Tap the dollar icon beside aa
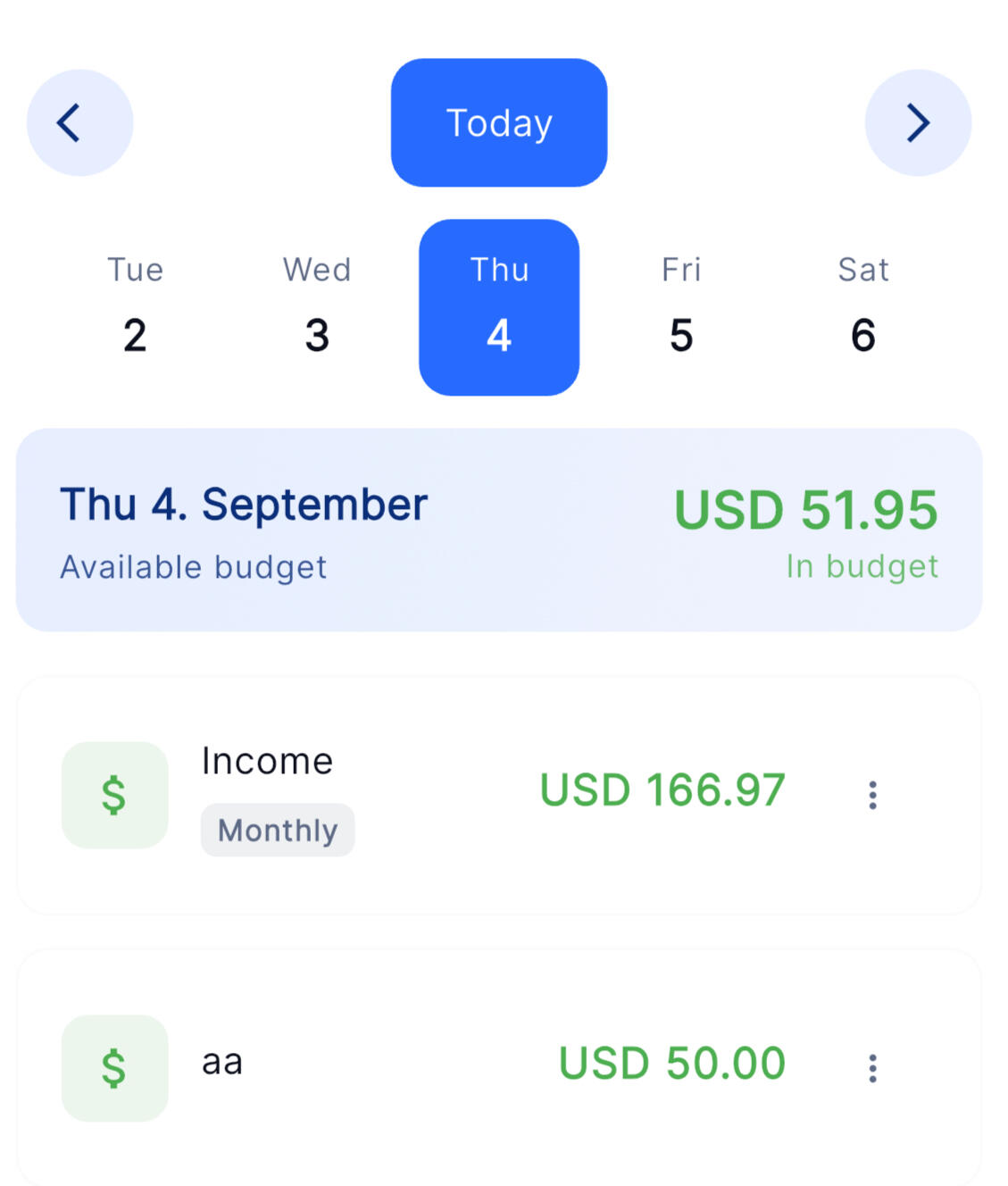The image size is (1008, 1186). point(114,1068)
